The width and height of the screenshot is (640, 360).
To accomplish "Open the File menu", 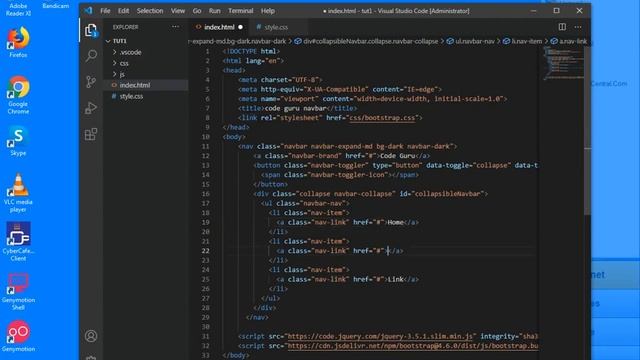I will click(x=105, y=11).
